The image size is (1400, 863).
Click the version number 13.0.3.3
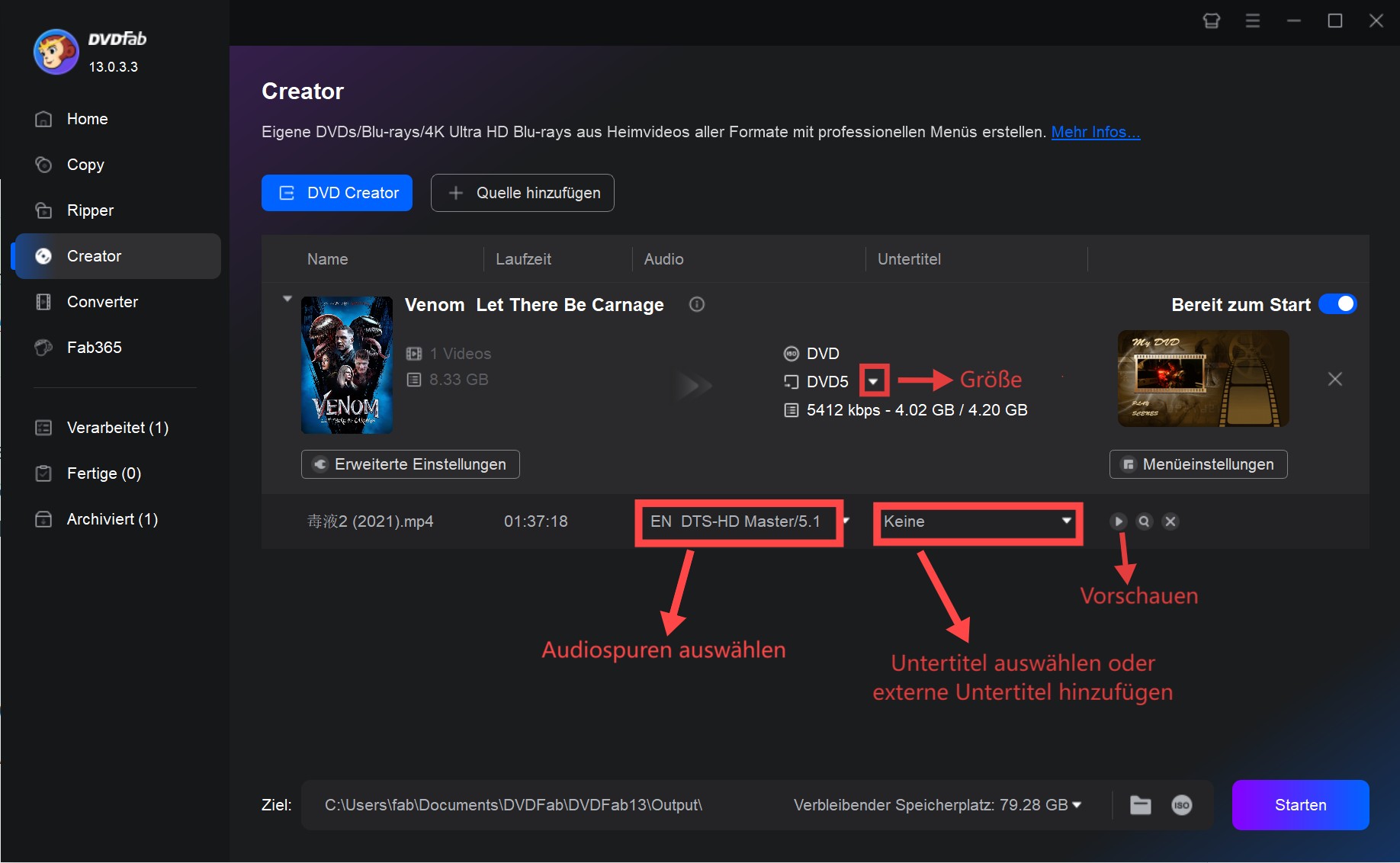click(x=114, y=67)
